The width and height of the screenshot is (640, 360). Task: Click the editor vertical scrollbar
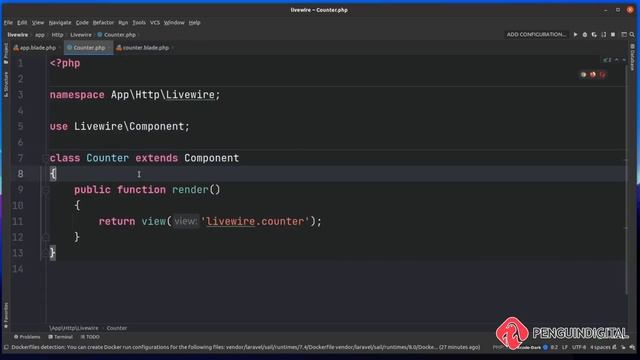(626, 180)
